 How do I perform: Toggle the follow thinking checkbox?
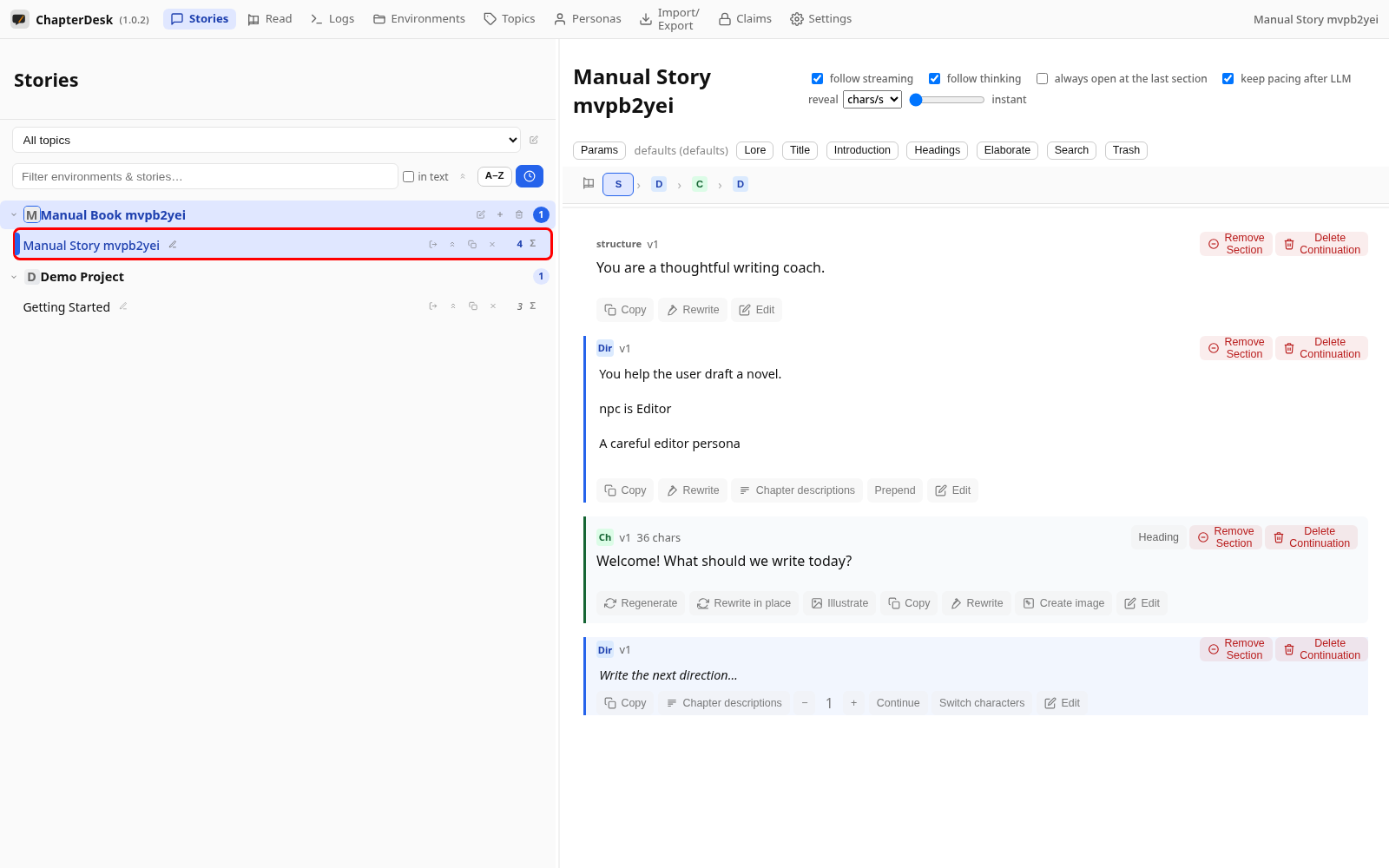click(934, 79)
